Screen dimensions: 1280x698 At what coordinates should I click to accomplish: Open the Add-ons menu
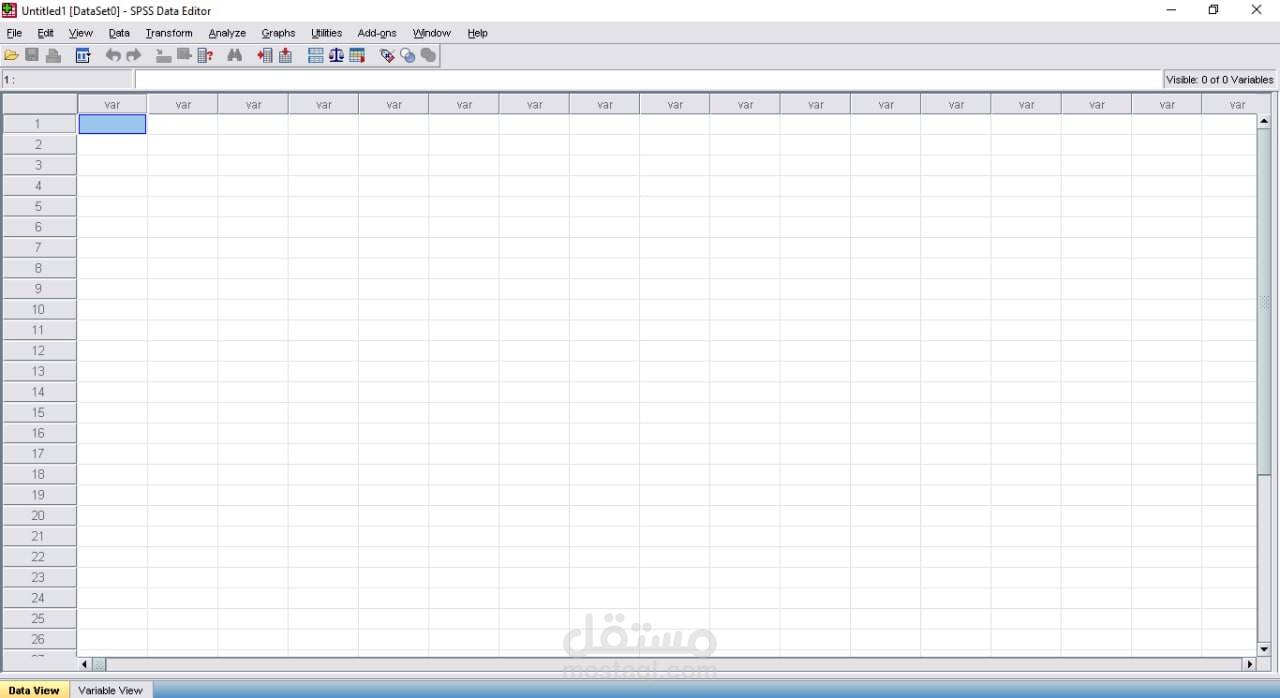[x=377, y=33]
